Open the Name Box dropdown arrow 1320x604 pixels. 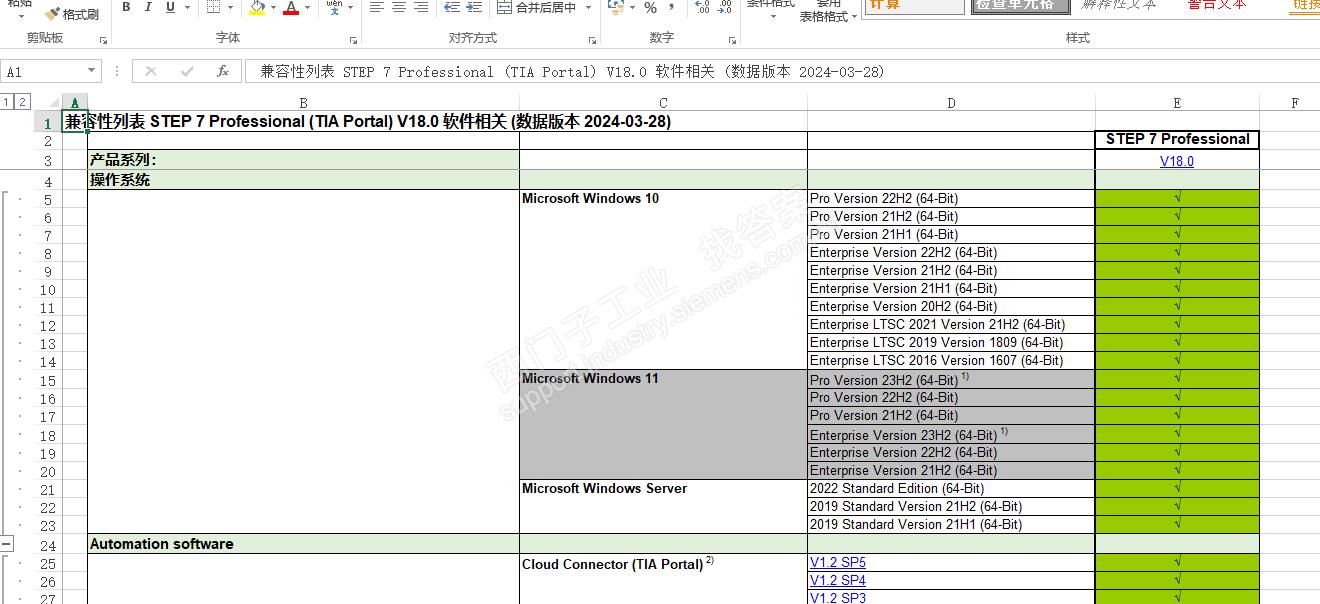pos(92,71)
